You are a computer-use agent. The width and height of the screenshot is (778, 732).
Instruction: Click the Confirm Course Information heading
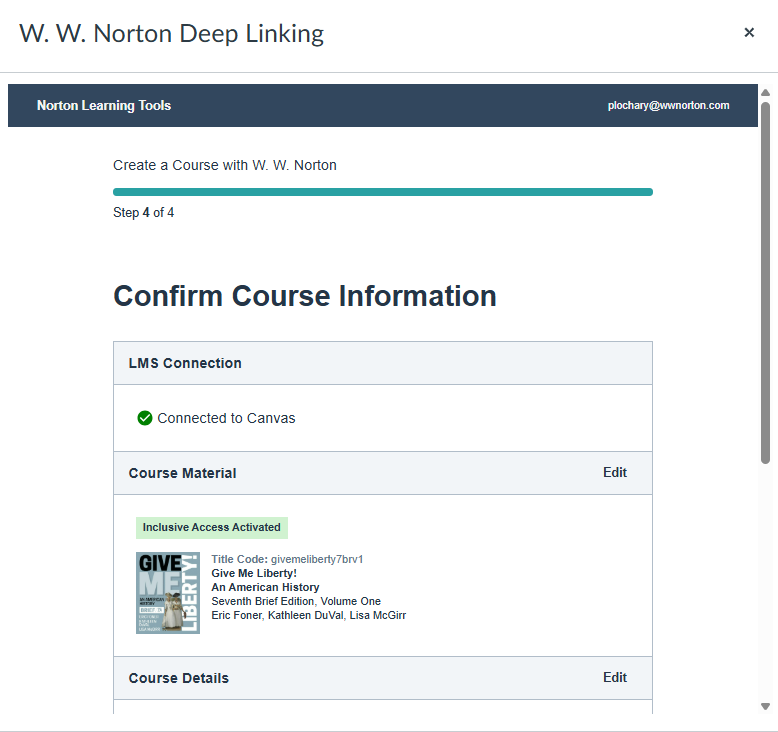[305, 296]
